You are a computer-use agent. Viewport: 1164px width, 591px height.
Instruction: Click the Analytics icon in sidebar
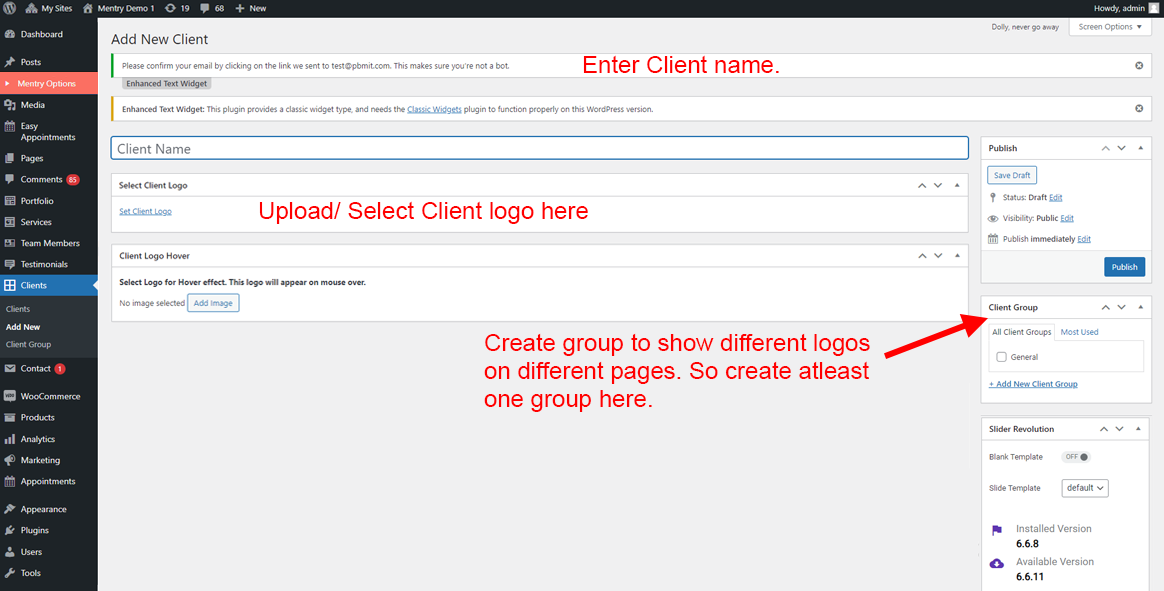[x=10, y=439]
